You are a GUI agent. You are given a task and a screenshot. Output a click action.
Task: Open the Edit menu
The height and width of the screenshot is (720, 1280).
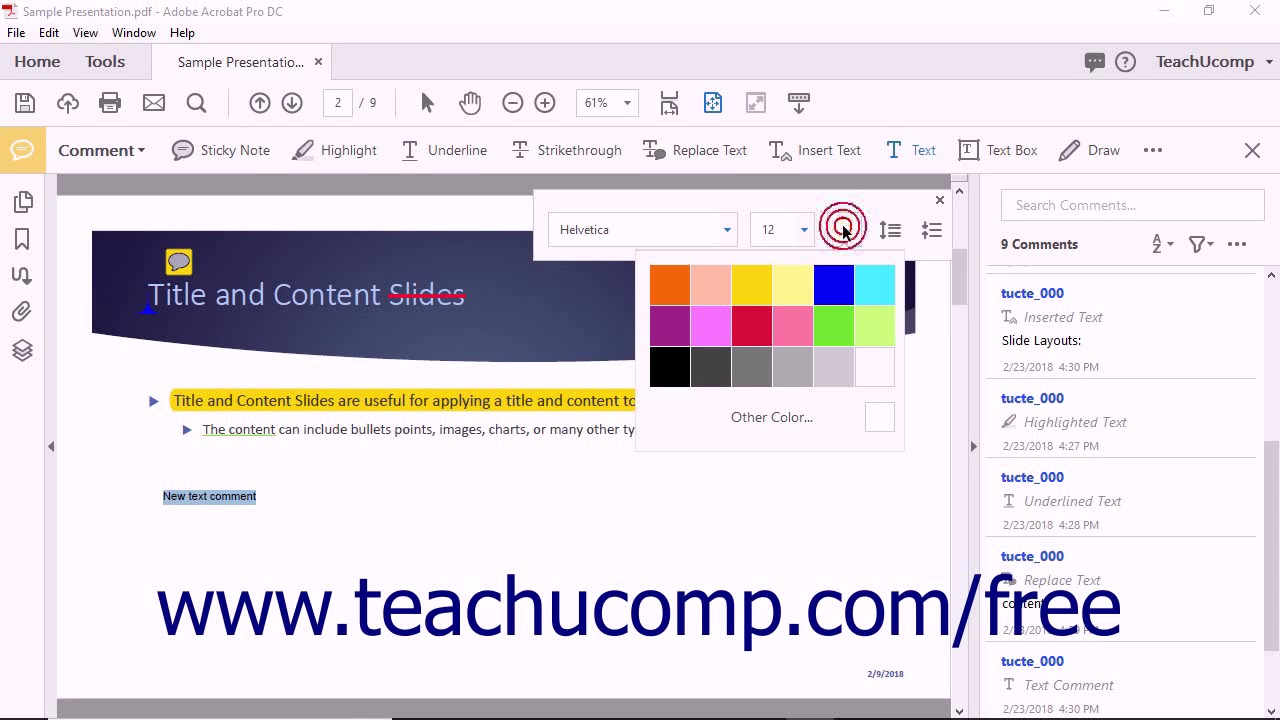click(49, 33)
